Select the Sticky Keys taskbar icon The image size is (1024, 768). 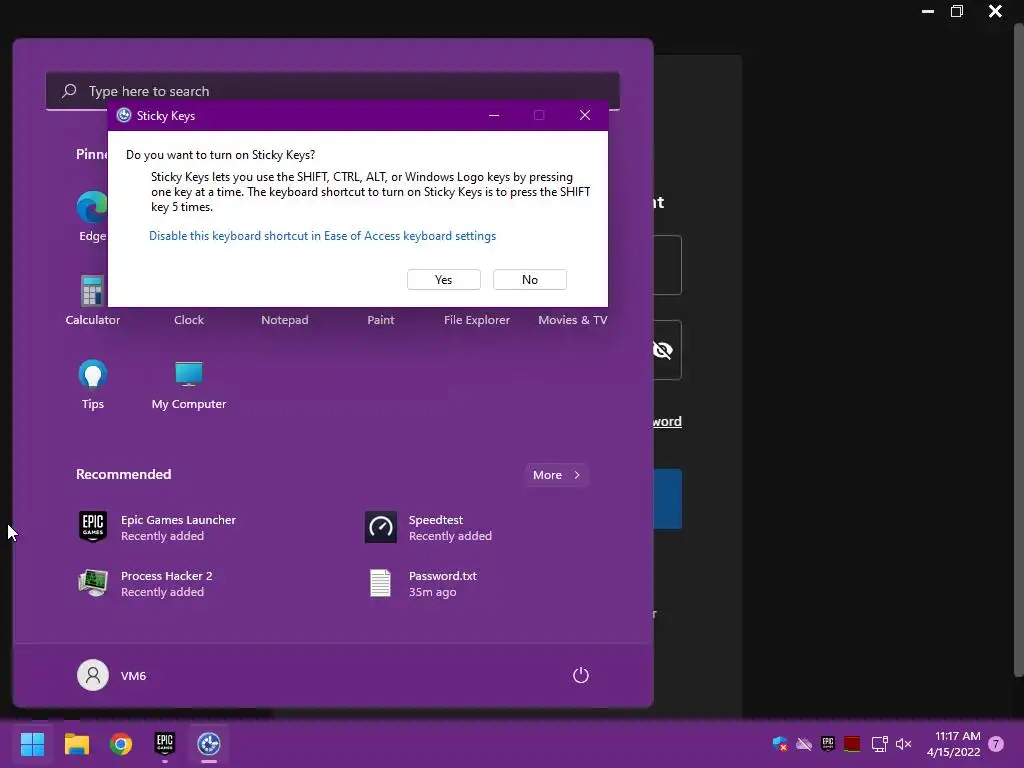[209, 743]
